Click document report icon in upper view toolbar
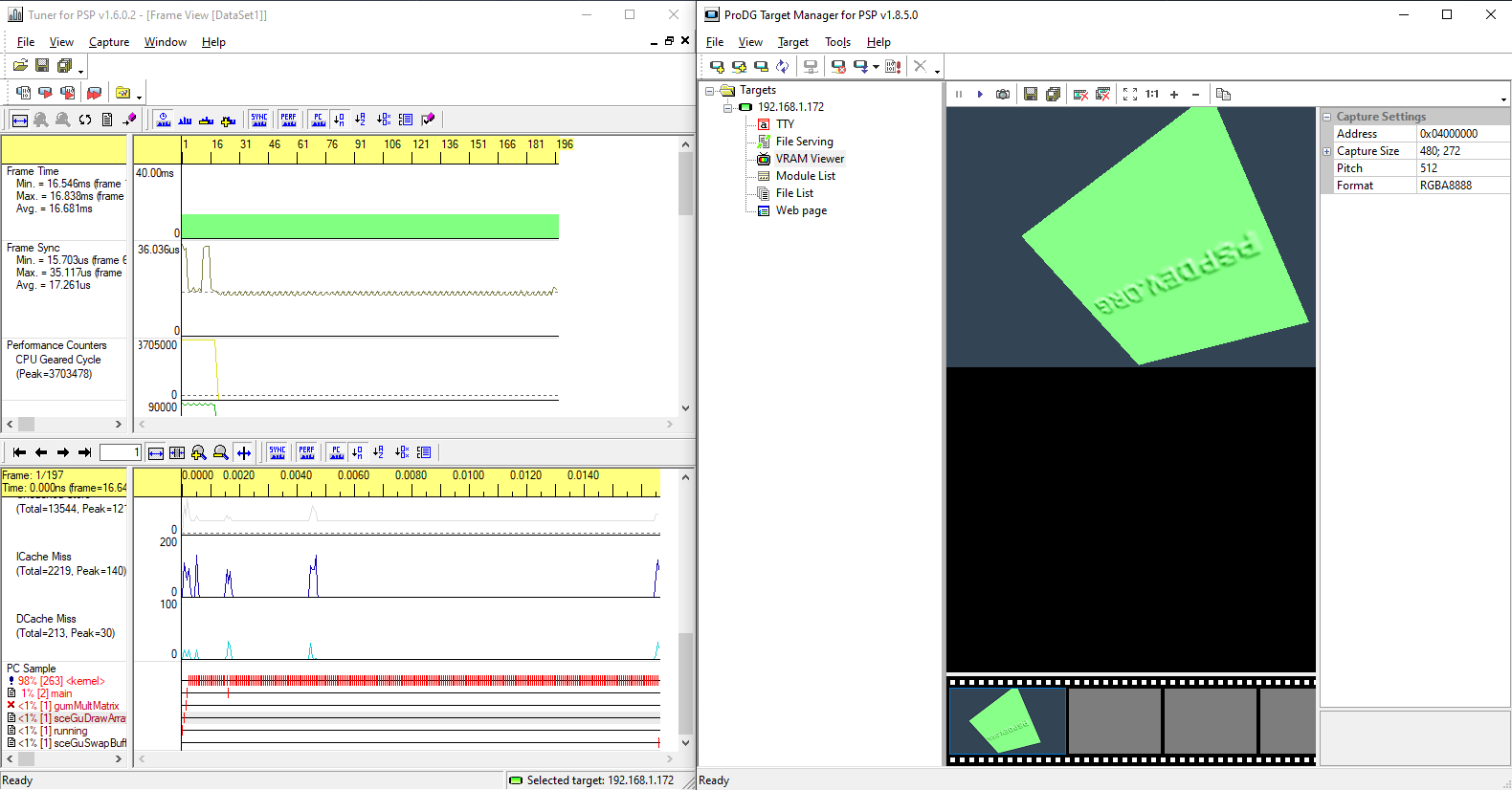Screen dimensions: 1512x790 (107, 120)
